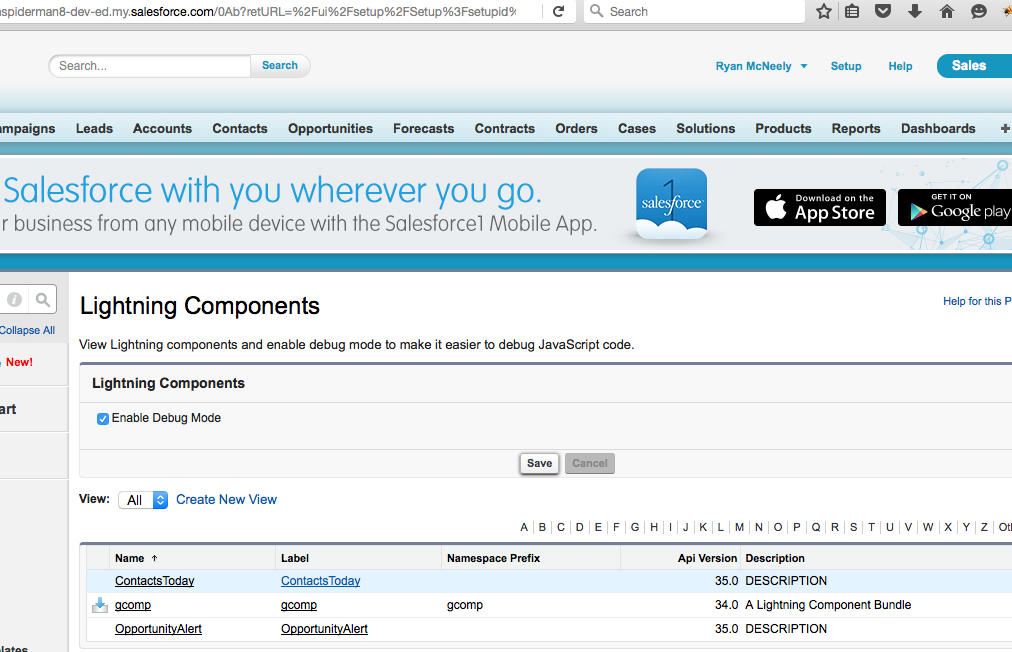The image size is (1012, 652).
Task: Open the Reports tab
Action: [856, 128]
